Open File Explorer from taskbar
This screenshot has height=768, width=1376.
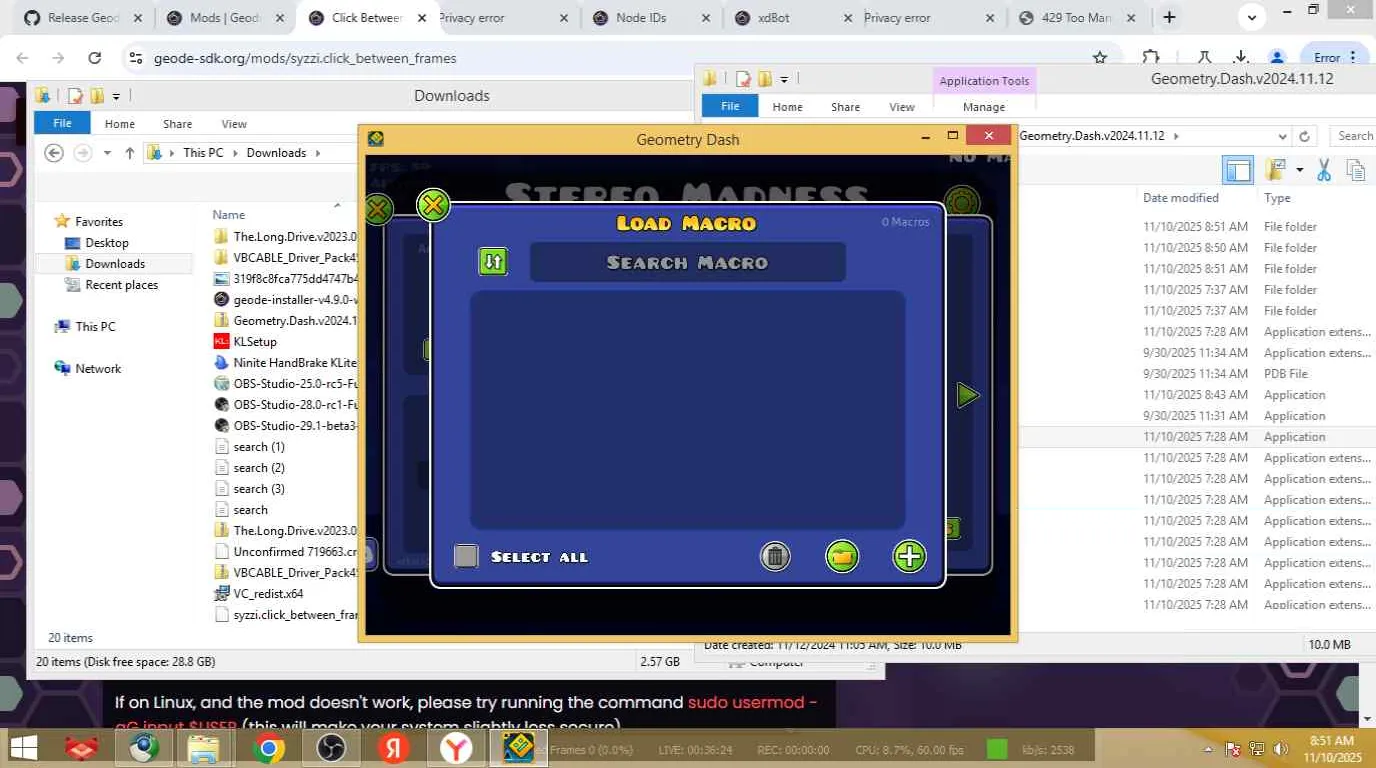[204, 748]
